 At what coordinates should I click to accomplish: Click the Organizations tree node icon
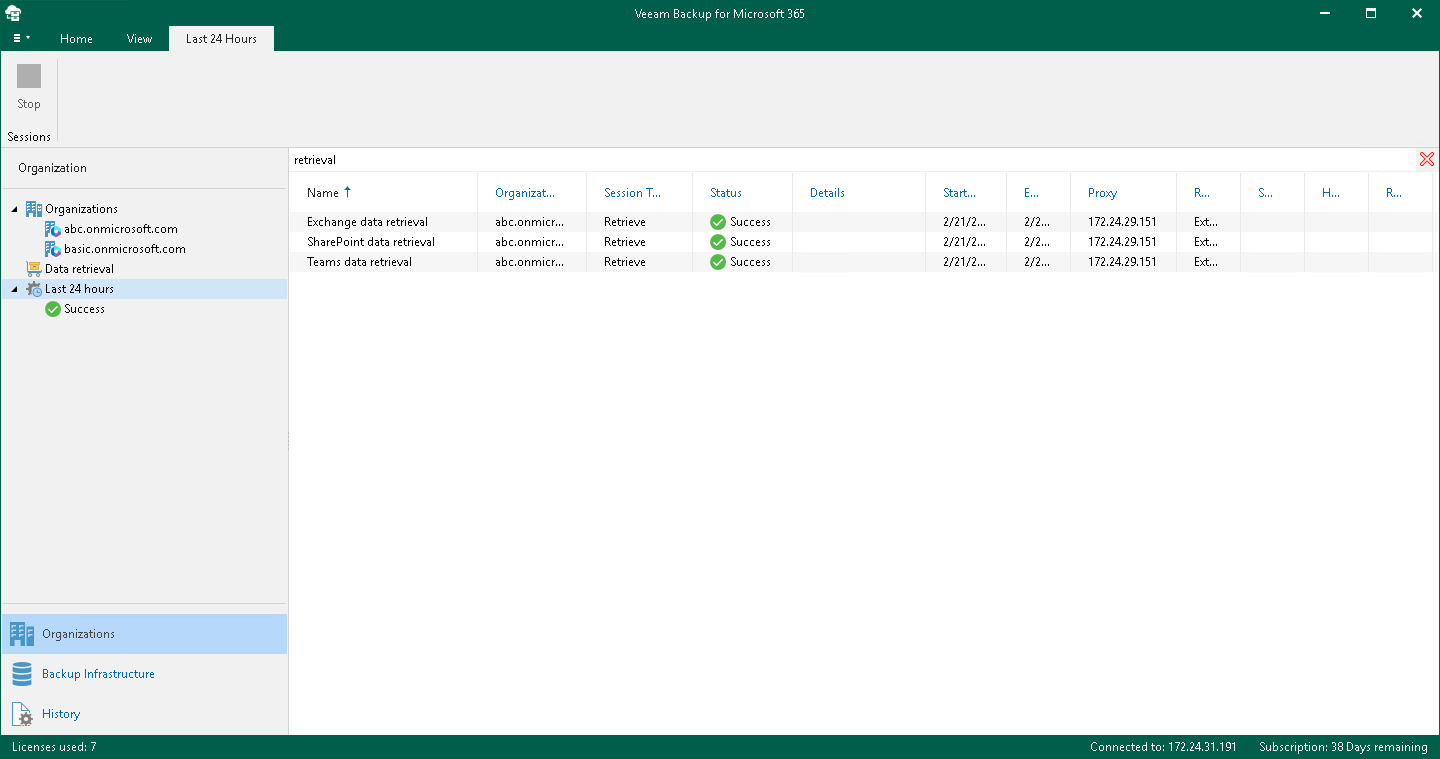(33, 209)
